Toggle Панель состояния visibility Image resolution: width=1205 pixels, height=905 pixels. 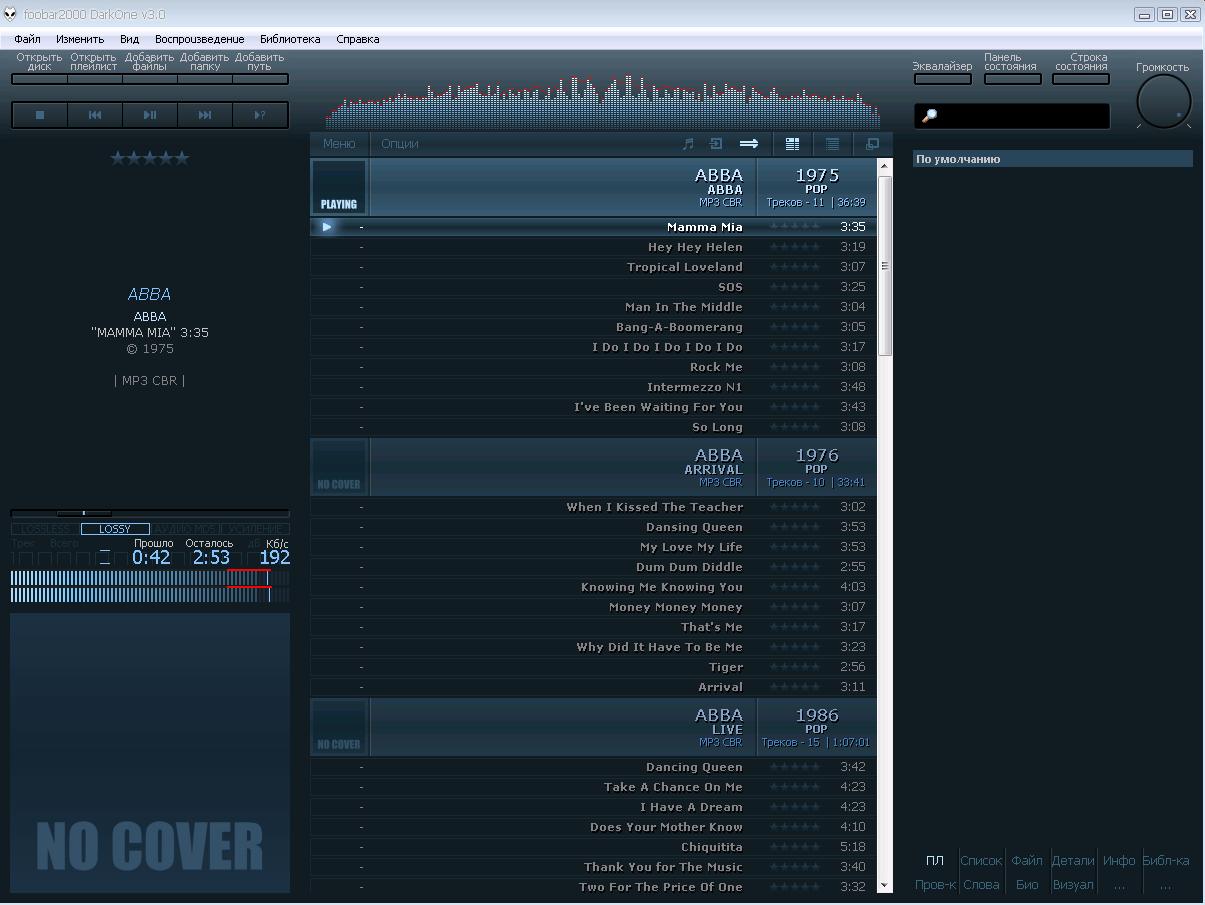click(1012, 78)
